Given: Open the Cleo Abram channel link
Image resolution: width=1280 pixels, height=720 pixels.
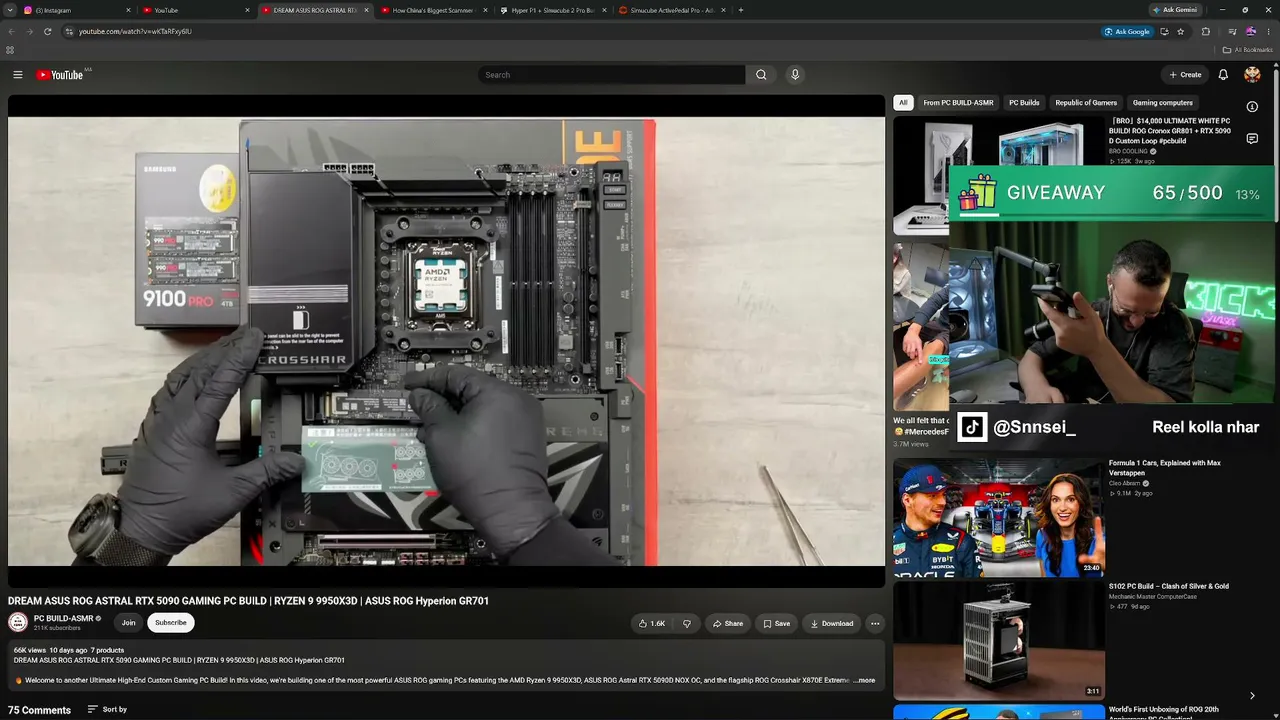Looking at the screenshot, I should [x=1125, y=483].
